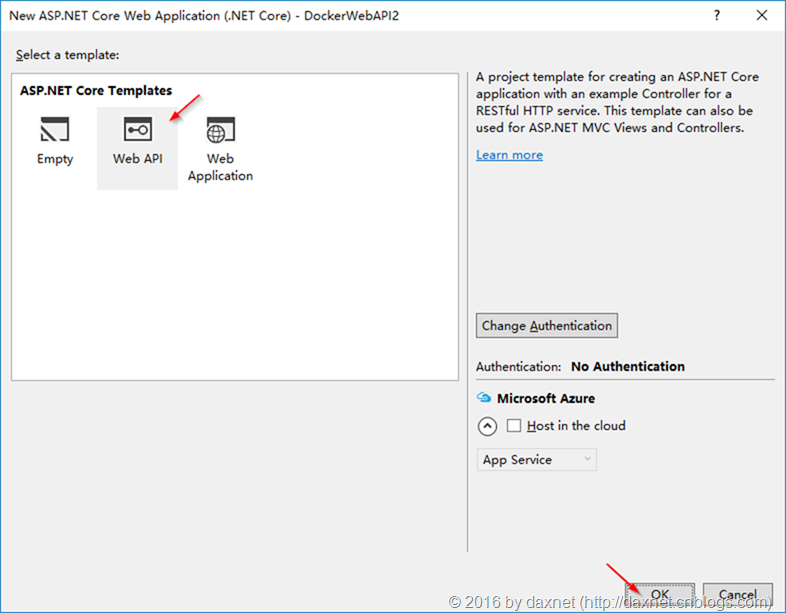Pick the Web Application template icon
This screenshot has width=786, height=613.
tap(221, 130)
